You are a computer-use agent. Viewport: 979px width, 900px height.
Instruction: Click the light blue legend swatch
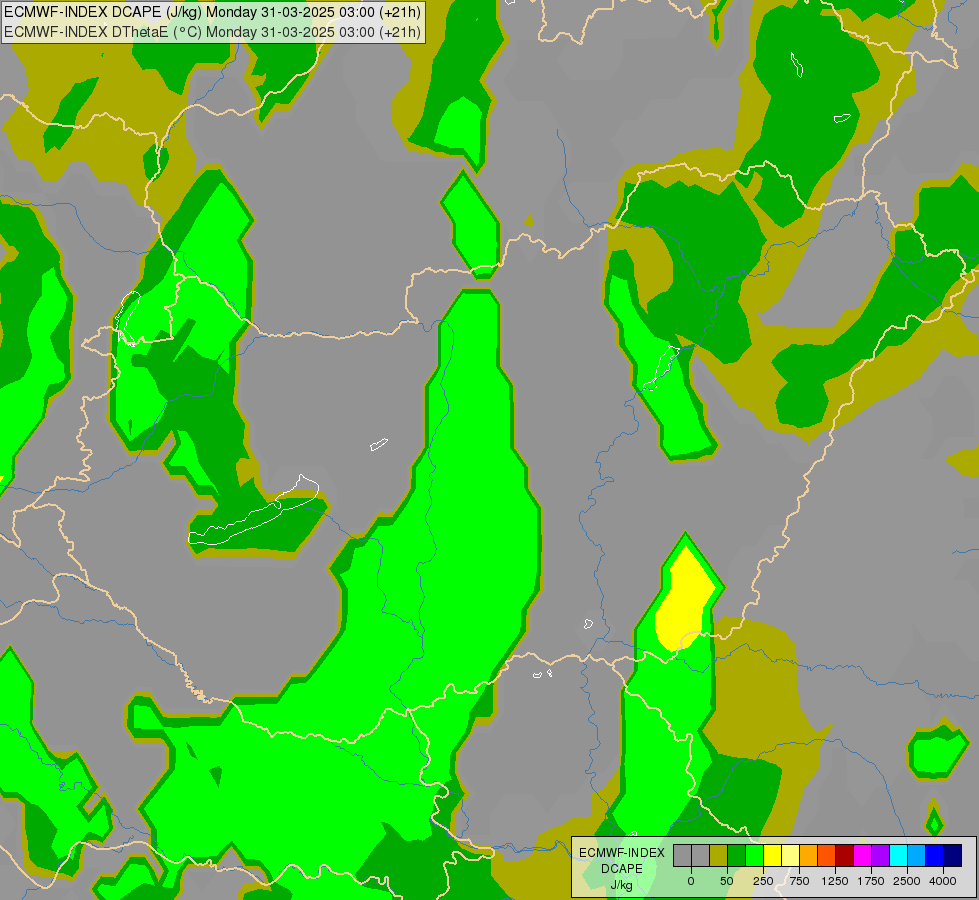click(x=917, y=856)
